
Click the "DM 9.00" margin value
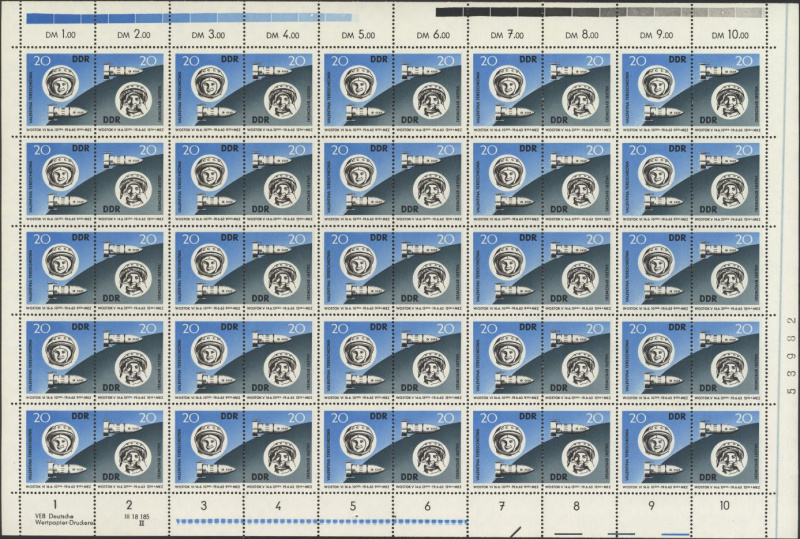tap(657, 35)
